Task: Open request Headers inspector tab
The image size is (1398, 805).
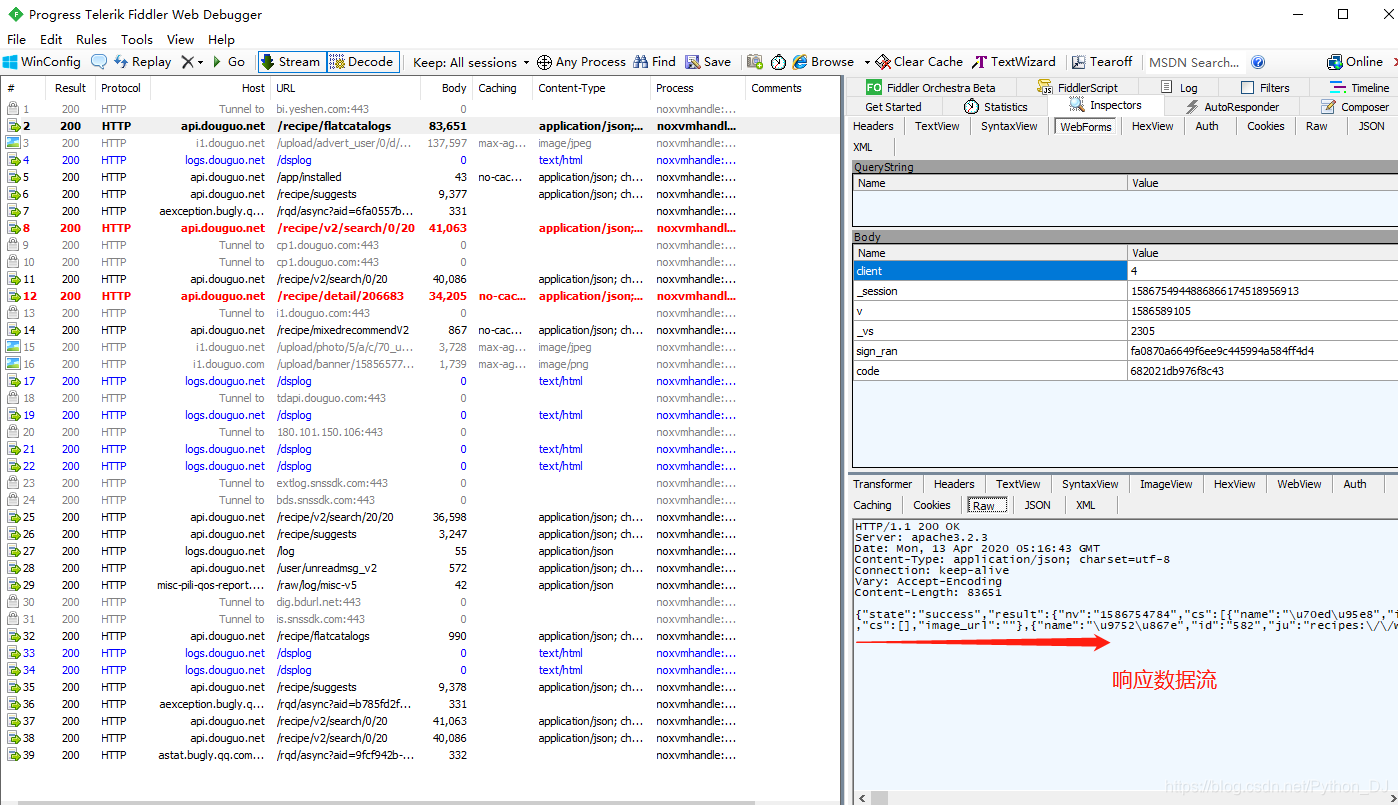Action: [x=873, y=126]
